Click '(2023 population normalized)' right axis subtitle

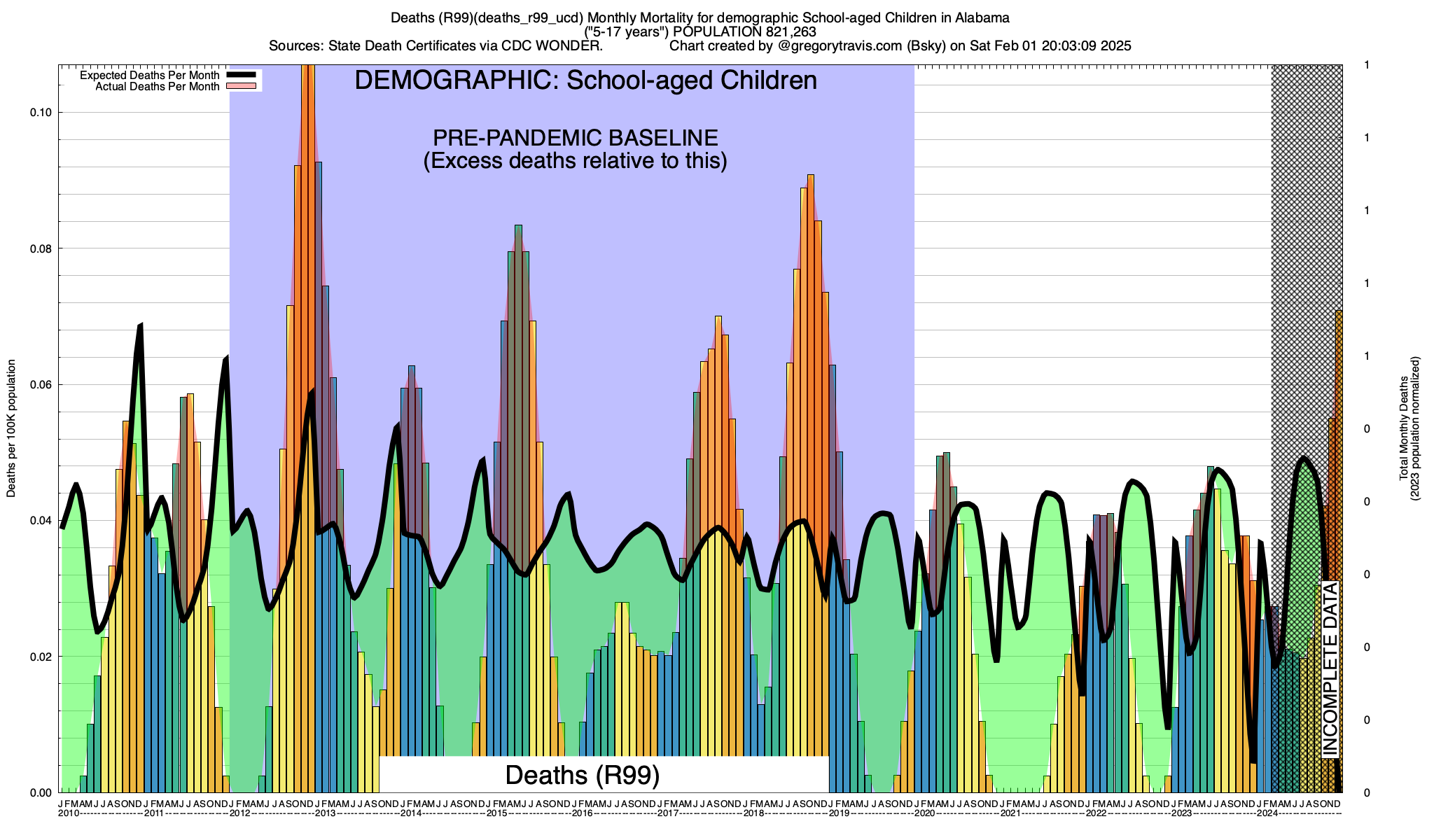(x=1415, y=428)
